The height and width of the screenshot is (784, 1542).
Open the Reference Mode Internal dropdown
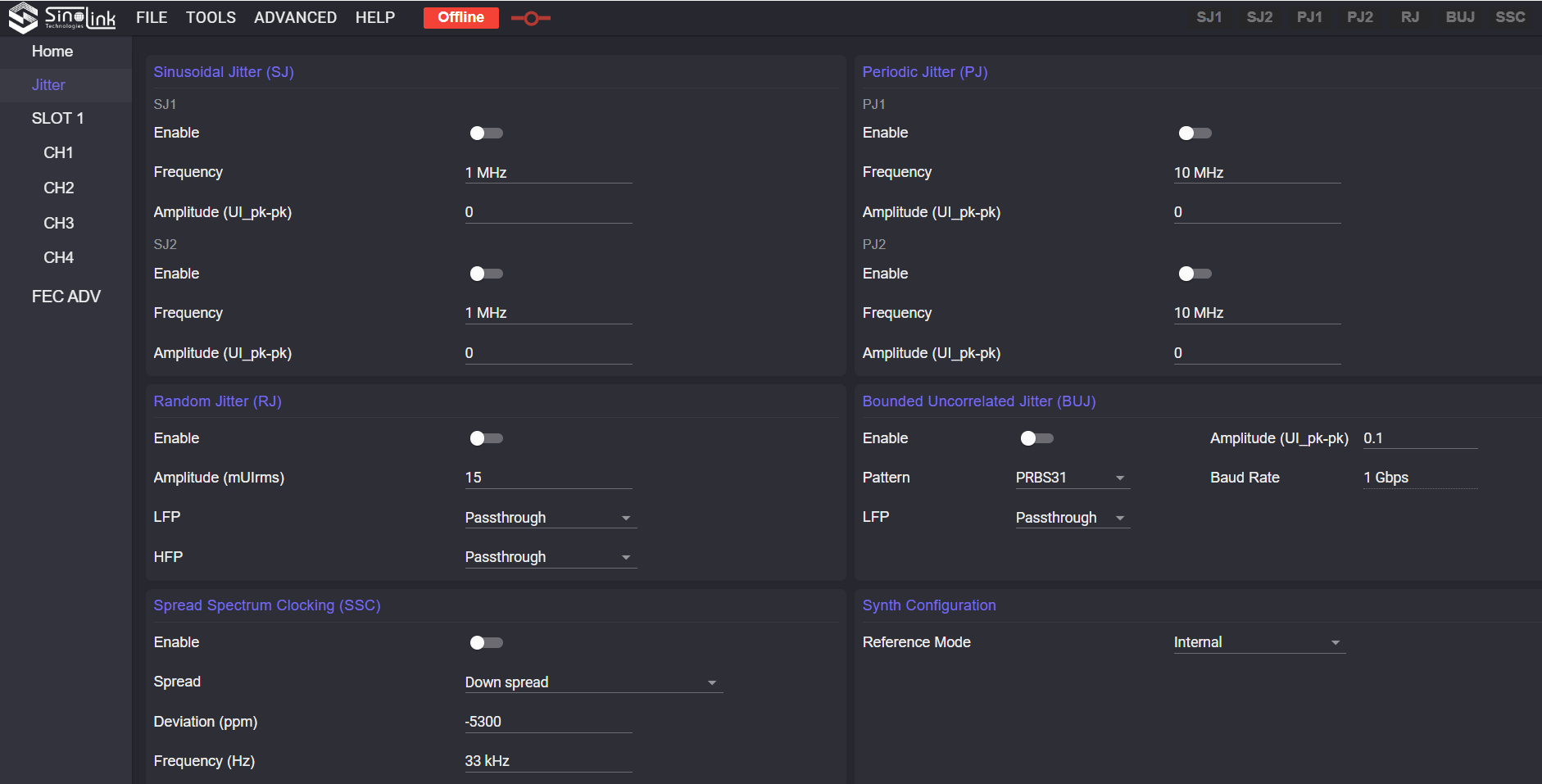[x=1259, y=642]
